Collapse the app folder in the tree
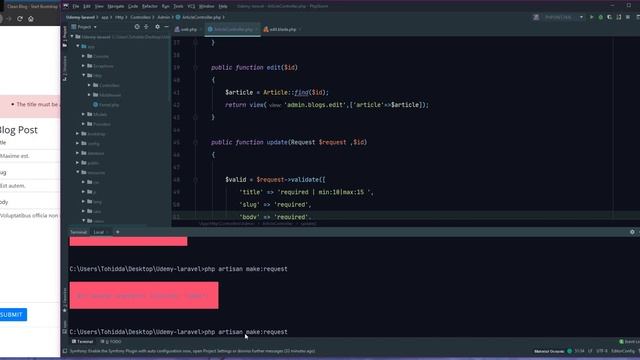The image size is (640, 360). point(78,47)
